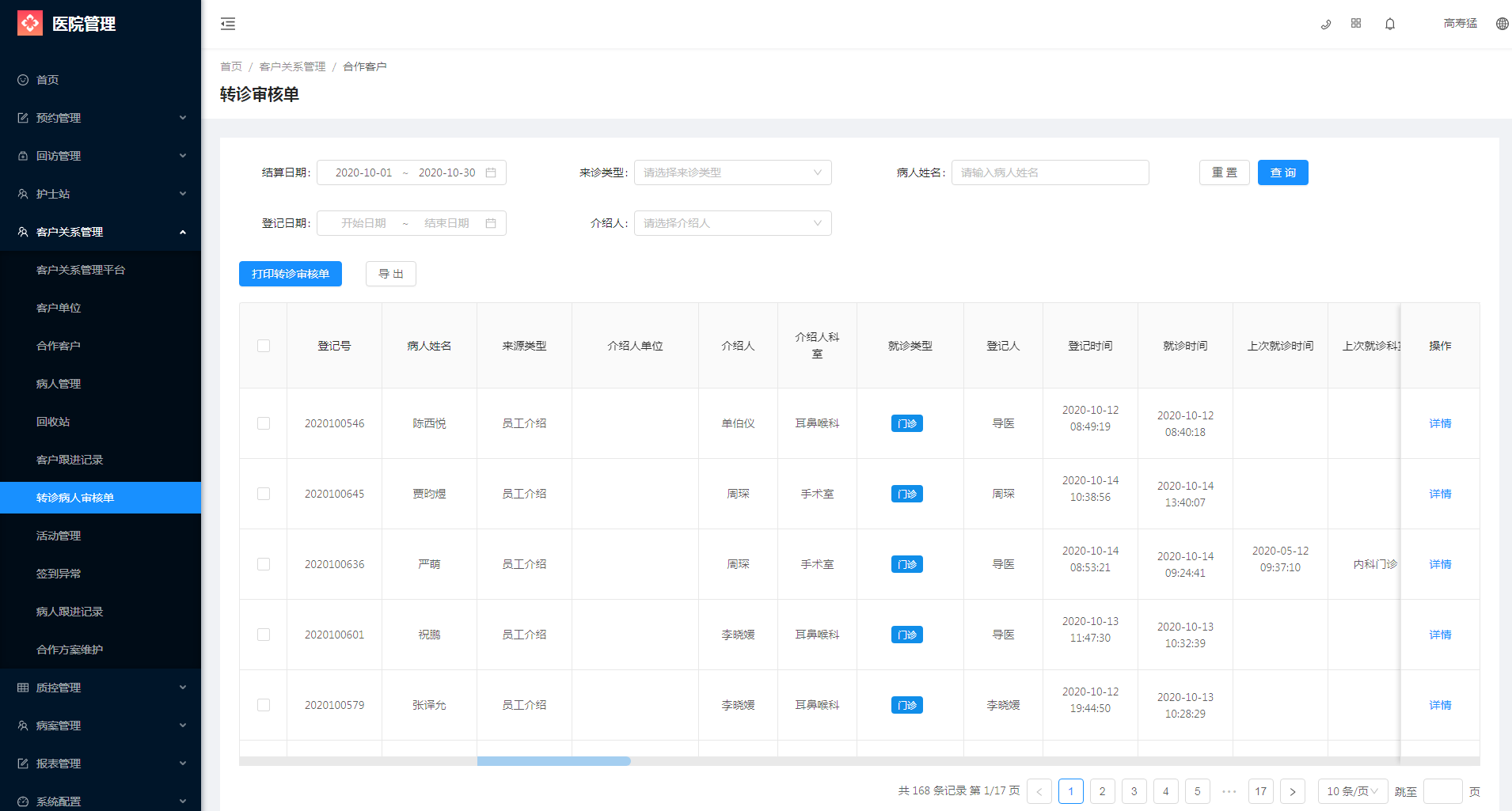Go to next page with right arrow
Image resolution: width=1512 pixels, height=811 pixels.
[1293, 791]
